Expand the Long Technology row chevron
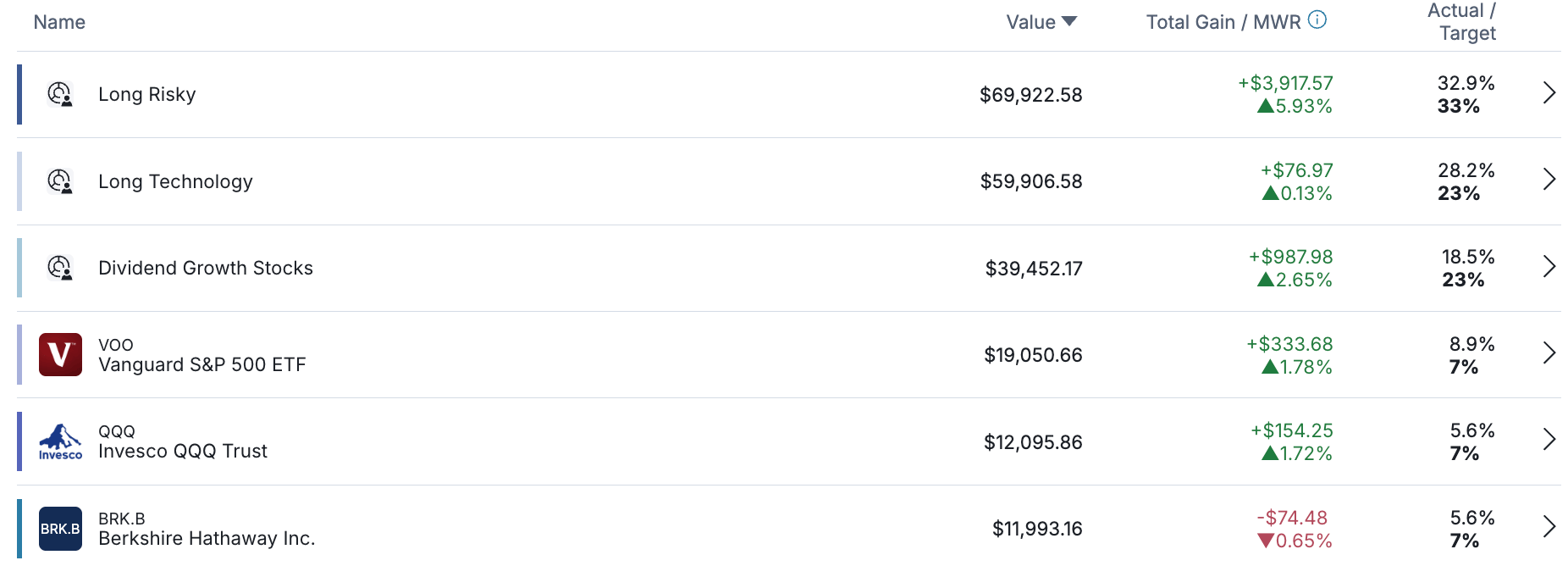This screenshot has height=566, width=1568. [1549, 180]
